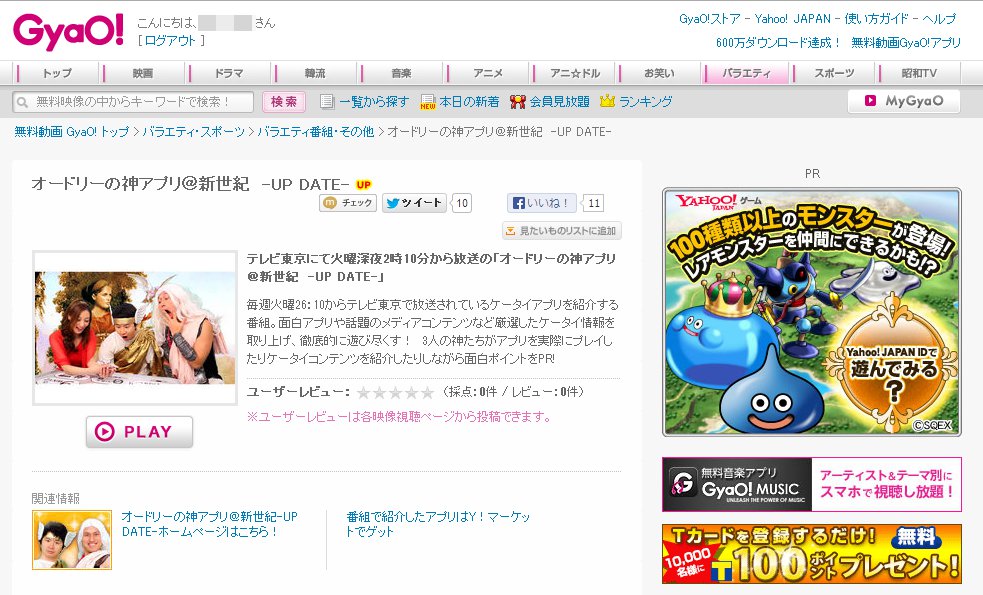Click the MyGyaO play icon

[870, 100]
